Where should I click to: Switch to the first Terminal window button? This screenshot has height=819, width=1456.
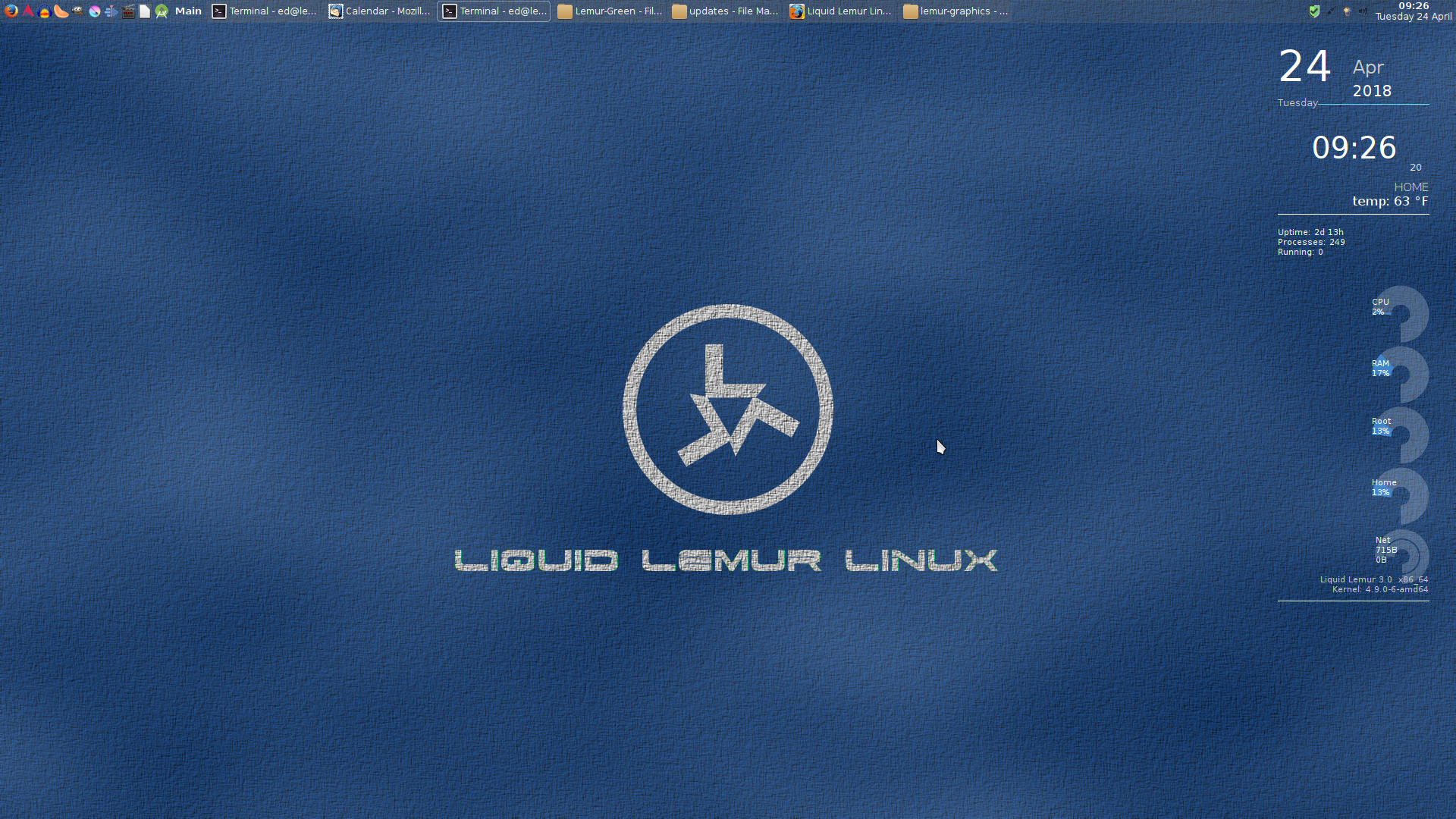pyautogui.click(x=264, y=11)
